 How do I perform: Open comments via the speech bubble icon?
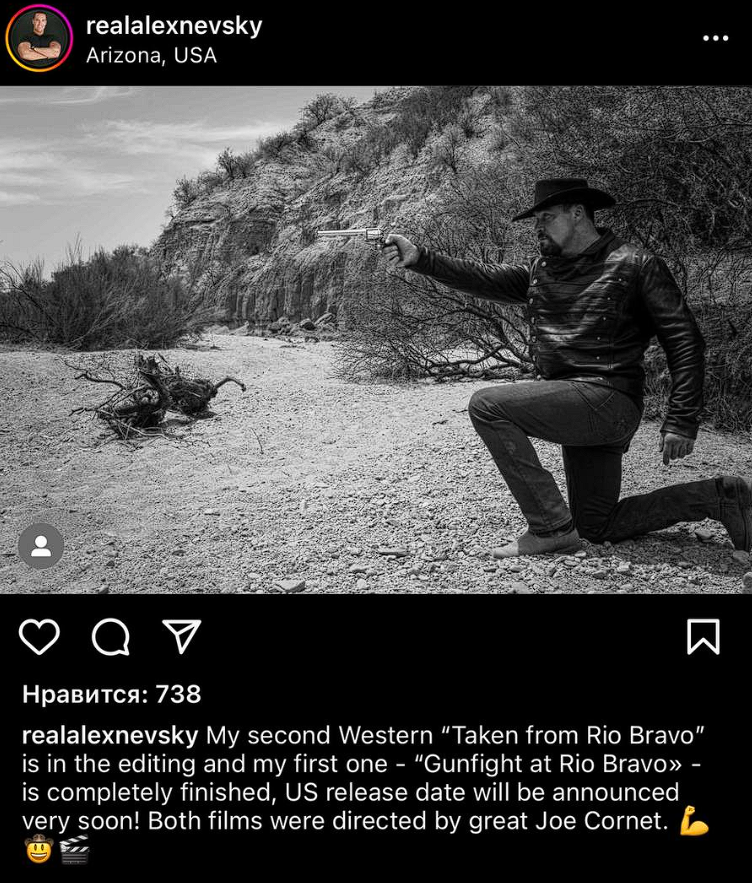point(111,637)
